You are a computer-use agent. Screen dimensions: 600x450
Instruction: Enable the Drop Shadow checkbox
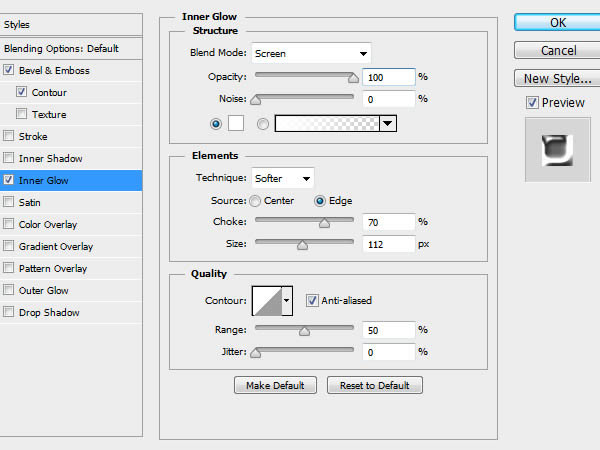coord(8,312)
